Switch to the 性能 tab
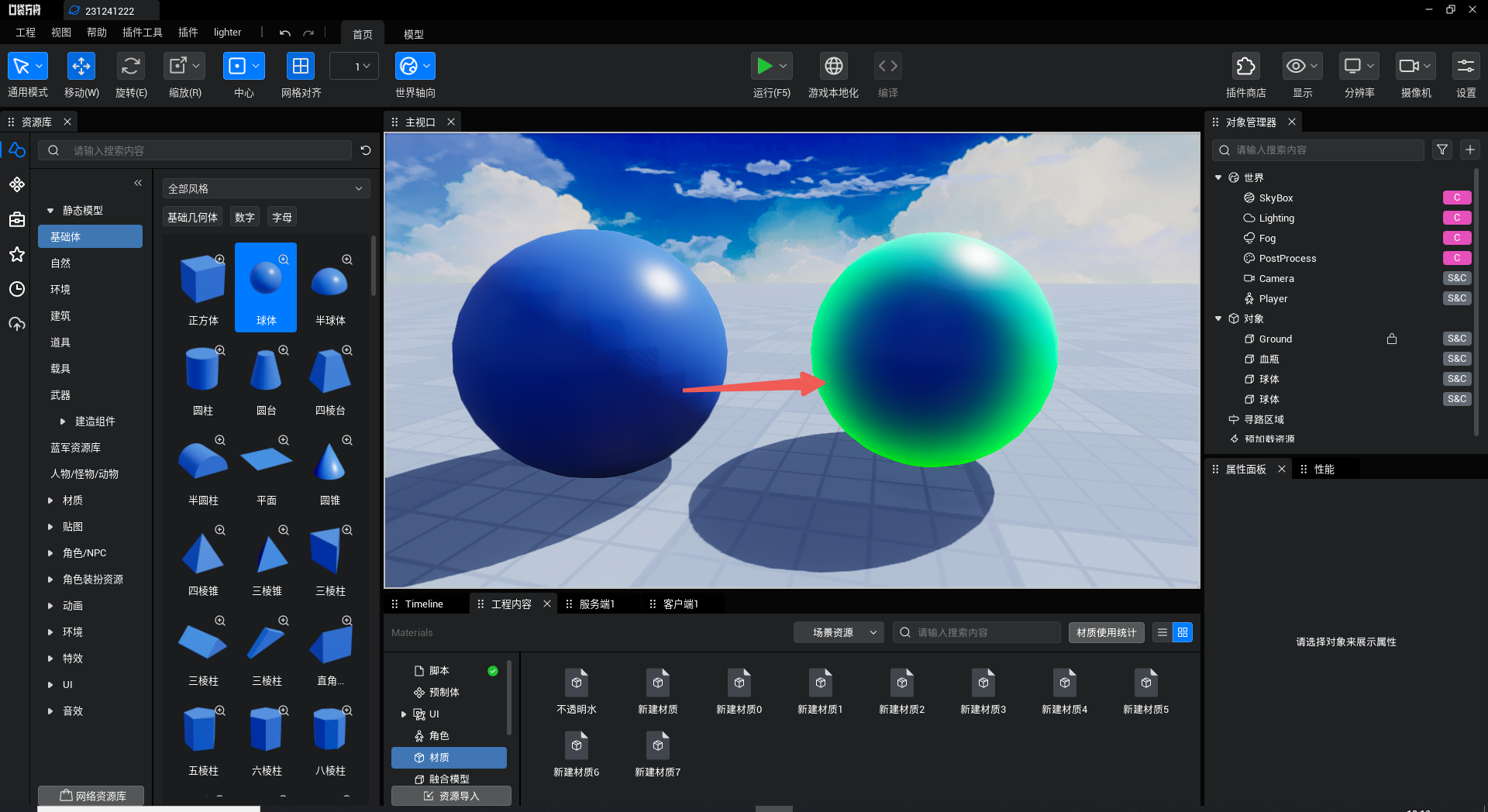 (x=1324, y=469)
